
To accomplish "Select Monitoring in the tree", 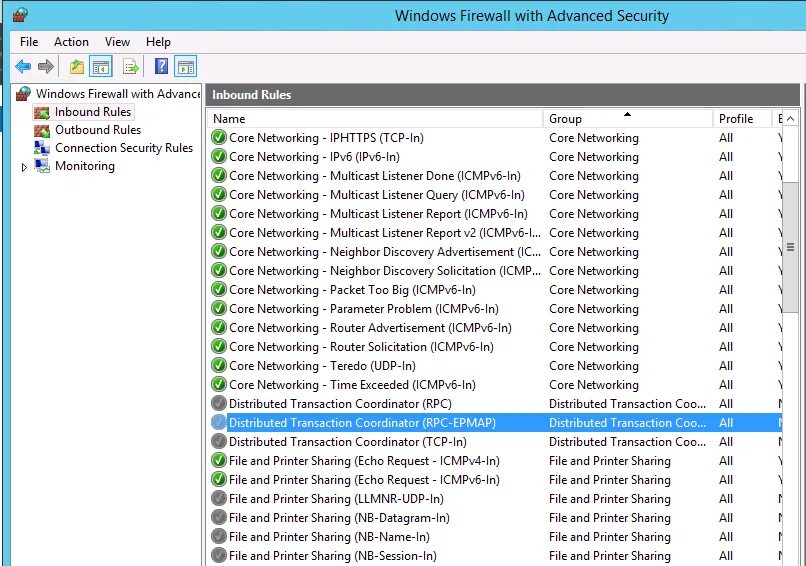I will [85, 166].
